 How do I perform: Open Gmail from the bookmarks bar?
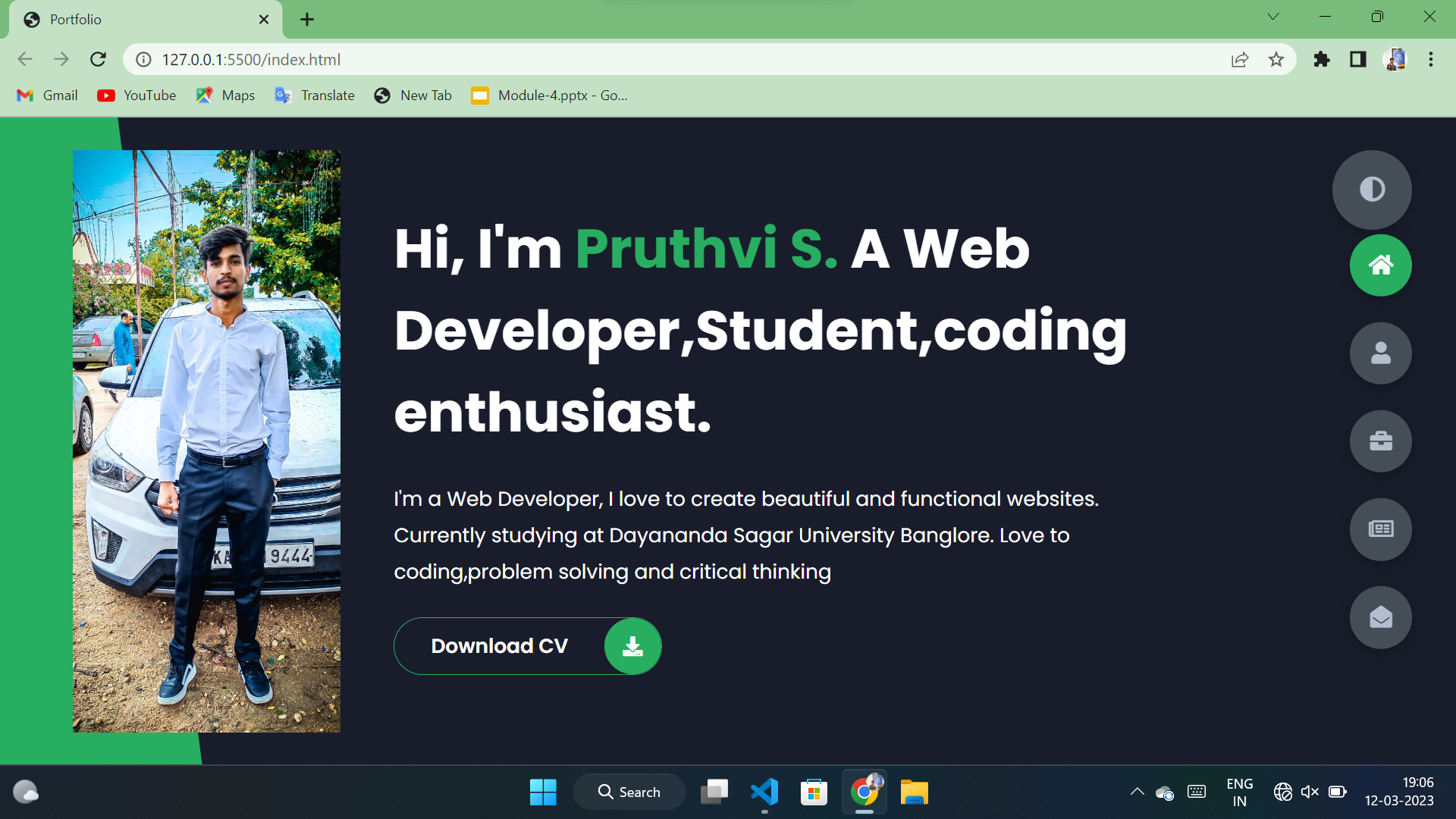[x=46, y=95]
